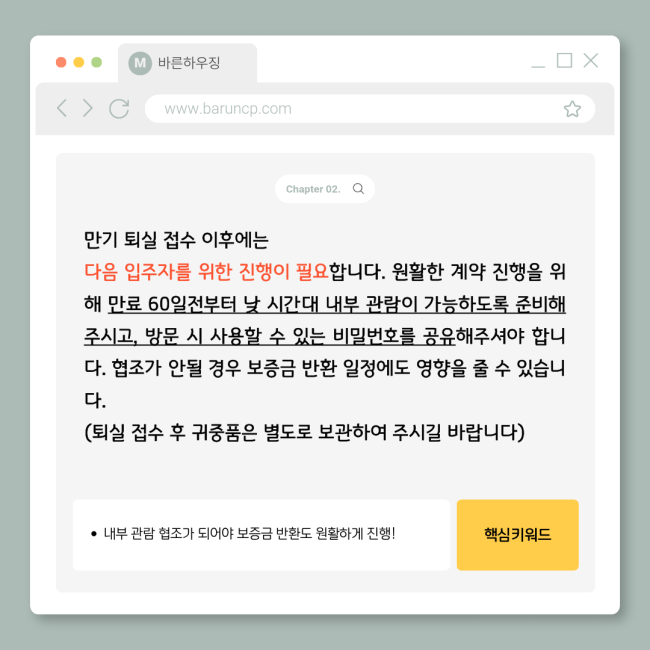Minimize the window with underscore icon

pos(538,65)
